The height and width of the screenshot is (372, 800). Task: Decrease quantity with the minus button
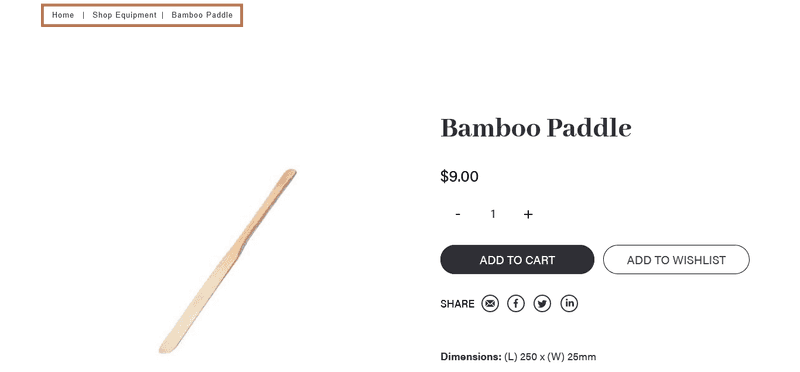(x=458, y=214)
